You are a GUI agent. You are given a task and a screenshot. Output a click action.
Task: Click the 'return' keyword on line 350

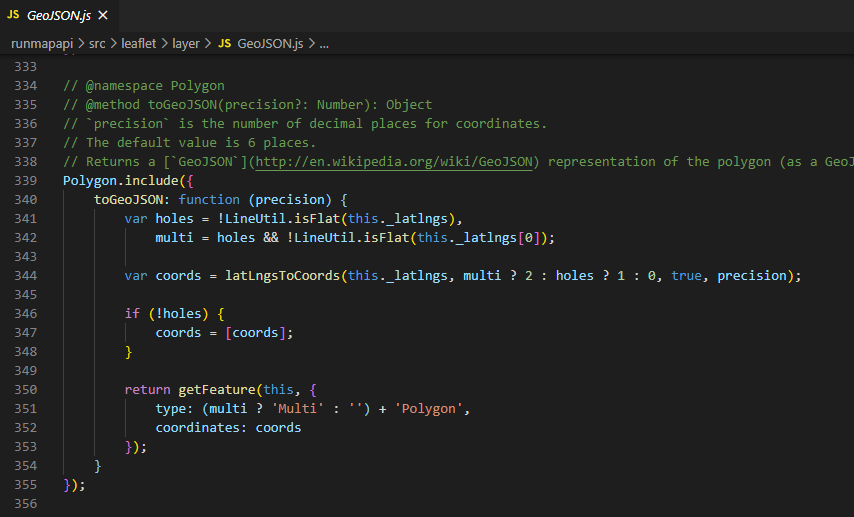coord(147,390)
